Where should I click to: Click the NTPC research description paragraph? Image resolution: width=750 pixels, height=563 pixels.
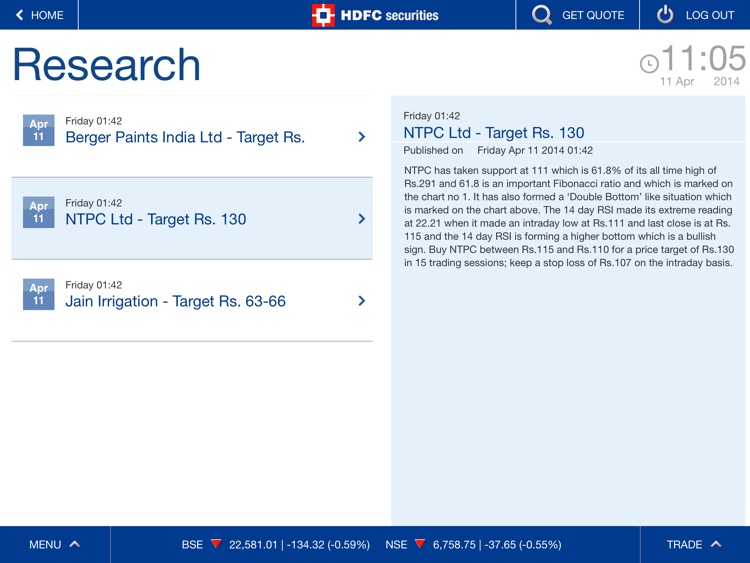(x=569, y=216)
